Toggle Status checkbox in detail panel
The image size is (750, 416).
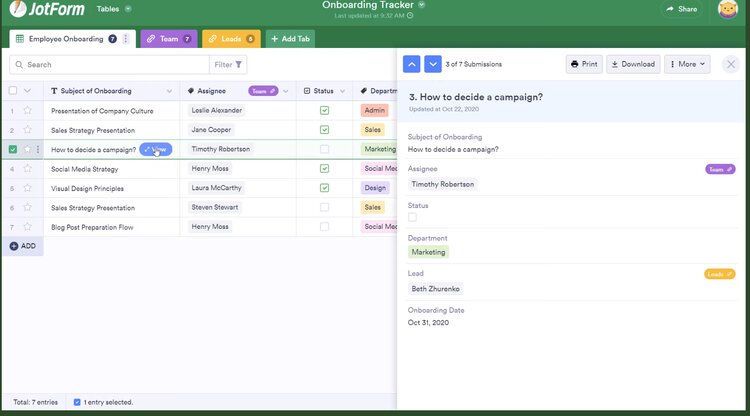coord(412,217)
